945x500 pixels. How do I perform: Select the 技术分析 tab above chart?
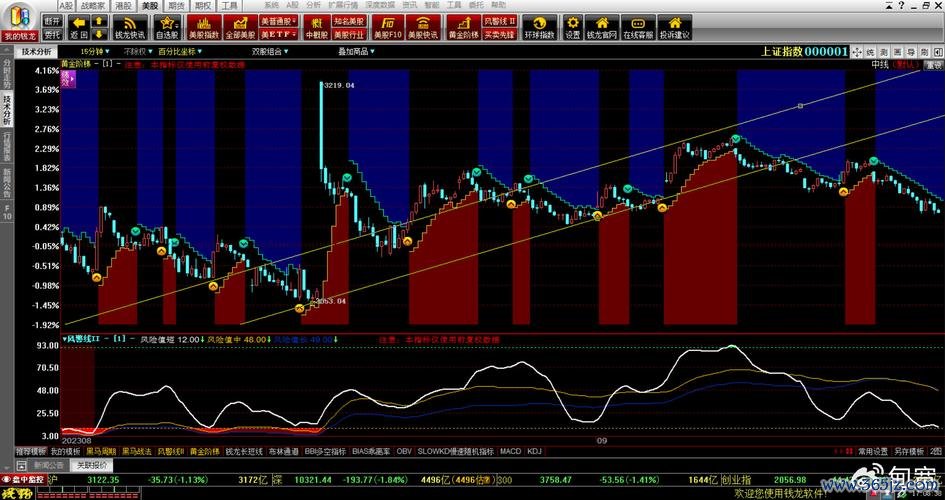click(x=37, y=52)
